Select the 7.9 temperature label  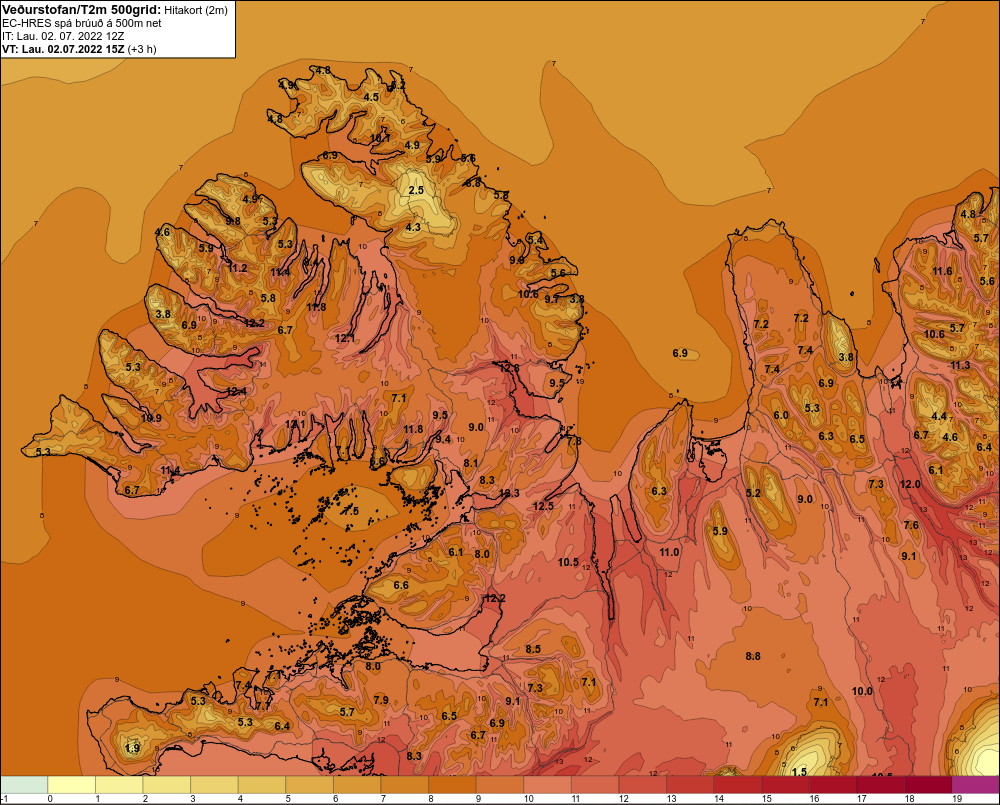pos(381,700)
